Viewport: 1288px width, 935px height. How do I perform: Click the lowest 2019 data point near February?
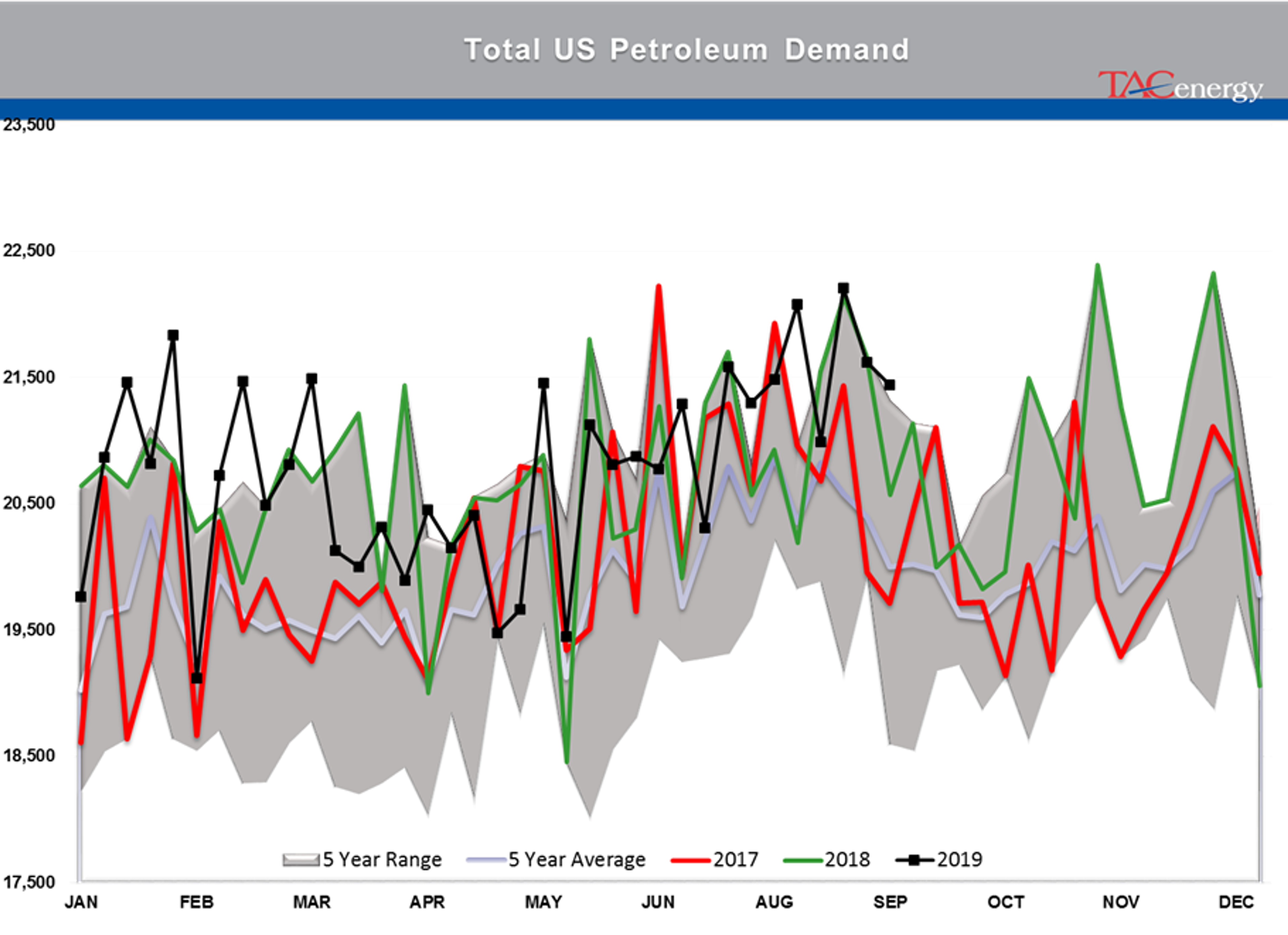pyautogui.click(x=197, y=678)
